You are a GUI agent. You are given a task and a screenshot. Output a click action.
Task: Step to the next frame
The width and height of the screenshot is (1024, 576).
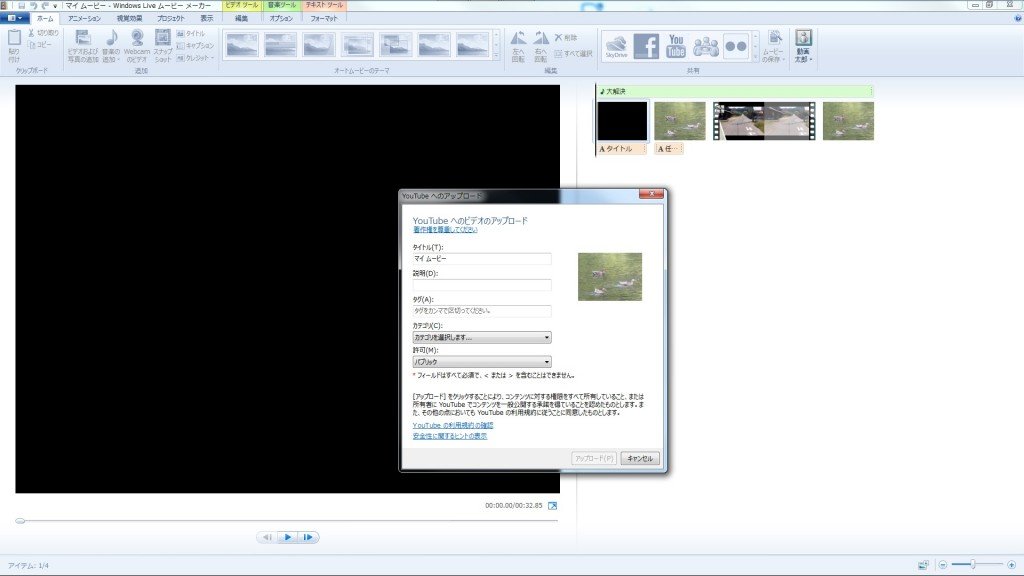309,537
